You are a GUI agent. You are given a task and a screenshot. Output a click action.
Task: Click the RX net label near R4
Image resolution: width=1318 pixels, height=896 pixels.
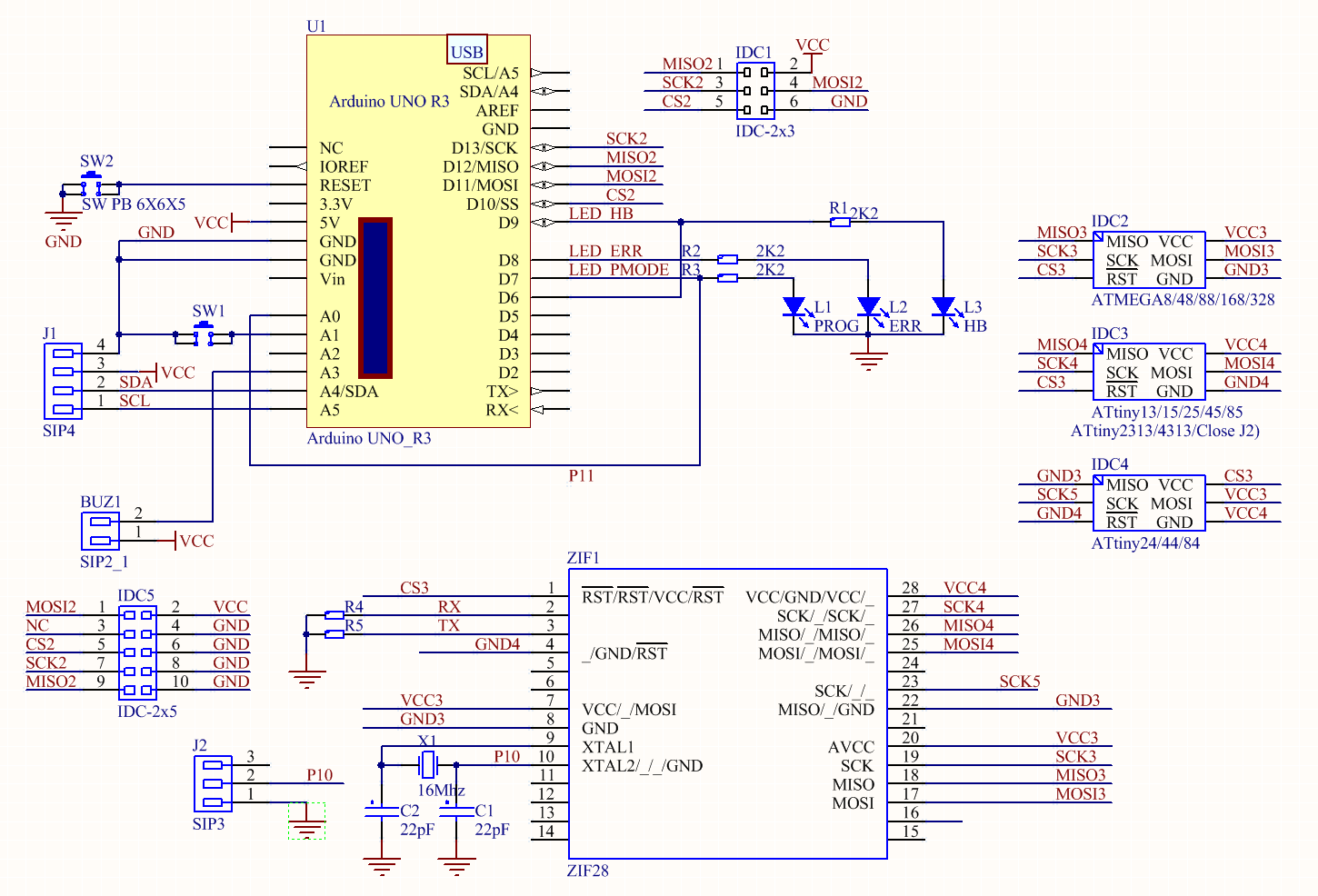click(449, 606)
